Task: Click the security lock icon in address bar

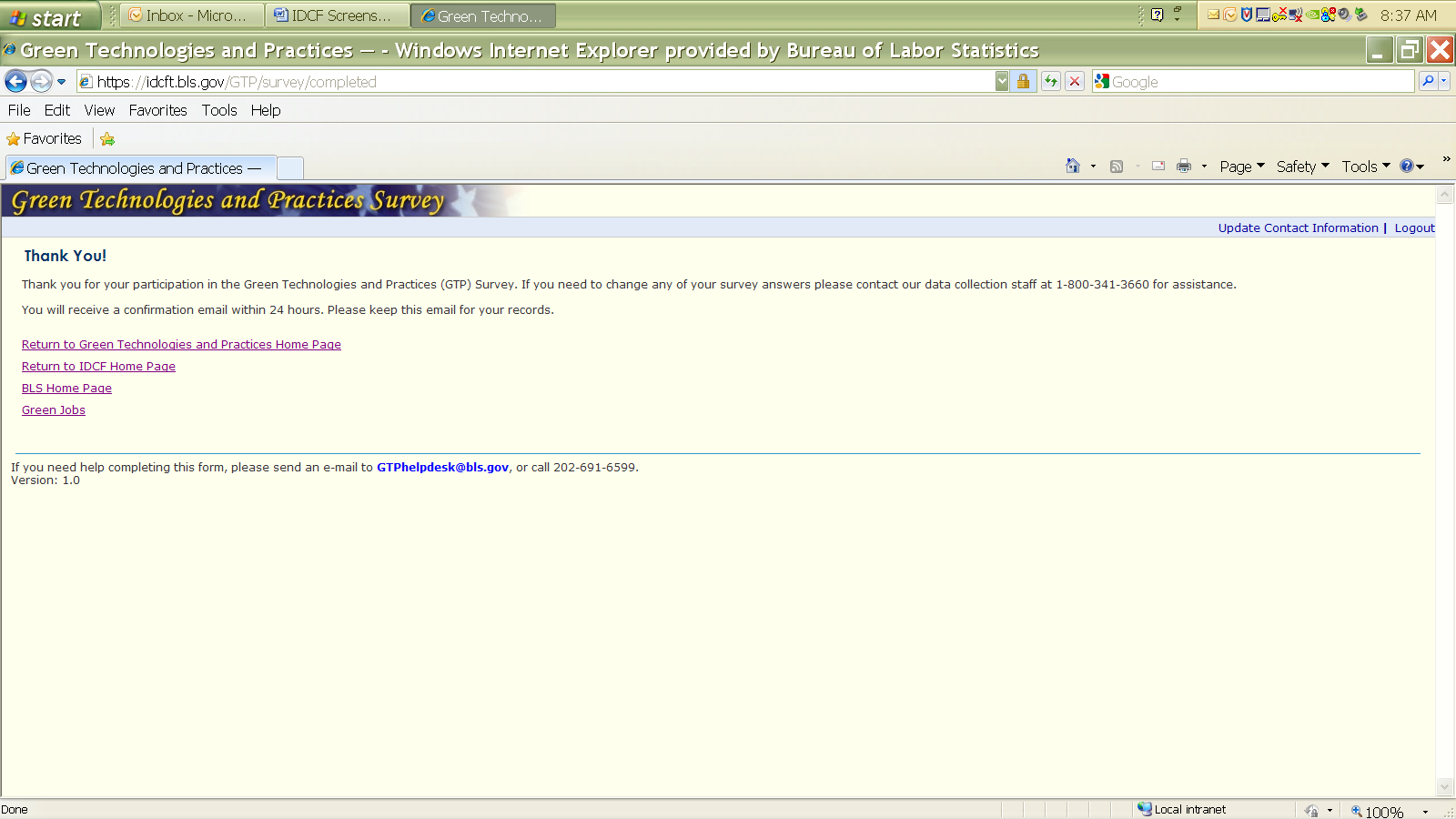Action: coord(1023,82)
